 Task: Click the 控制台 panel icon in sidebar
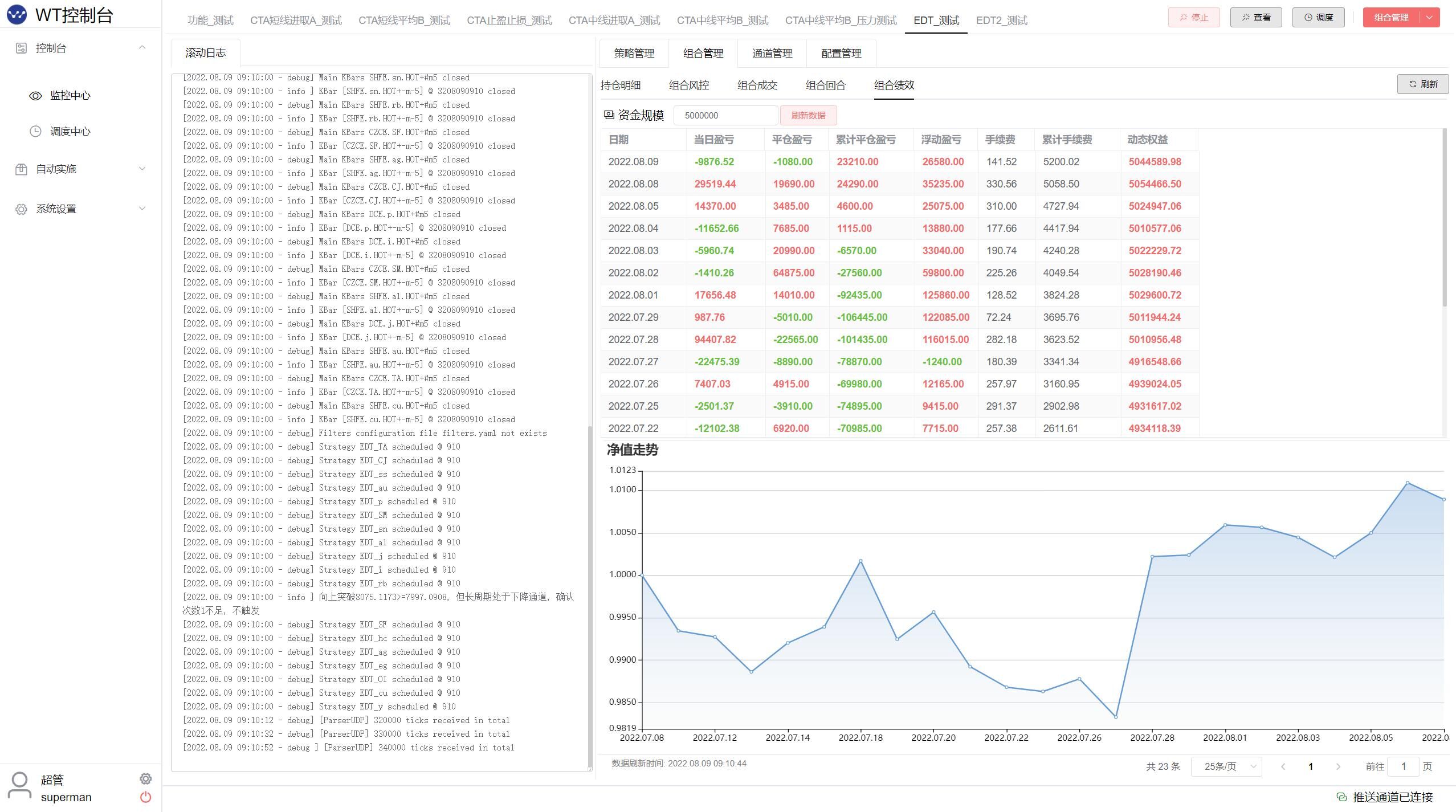[x=21, y=48]
